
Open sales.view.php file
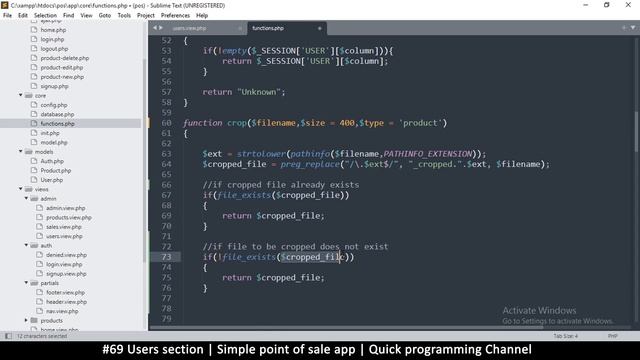coord(64,227)
